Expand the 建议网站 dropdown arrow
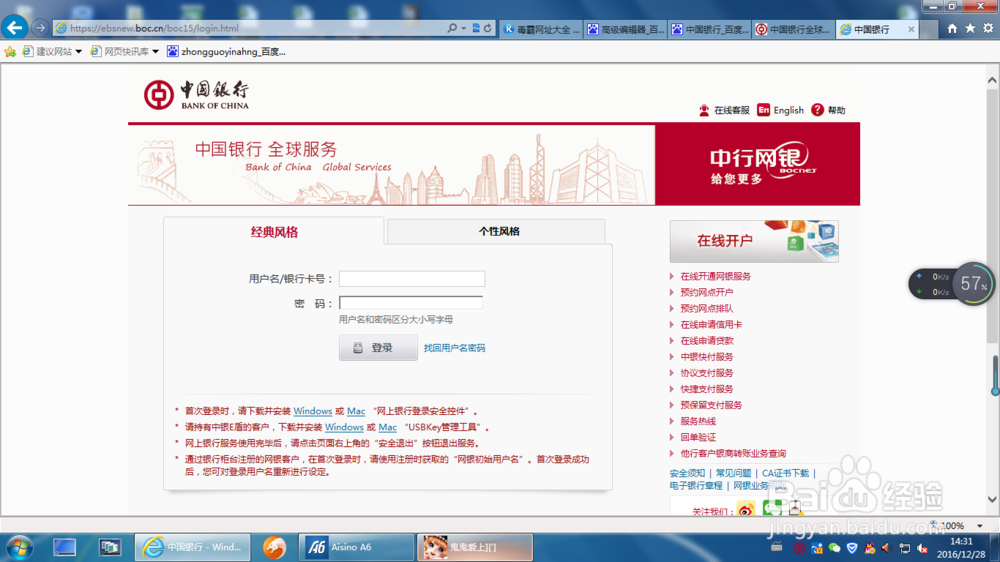The width and height of the screenshot is (1000, 562). pos(78,52)
